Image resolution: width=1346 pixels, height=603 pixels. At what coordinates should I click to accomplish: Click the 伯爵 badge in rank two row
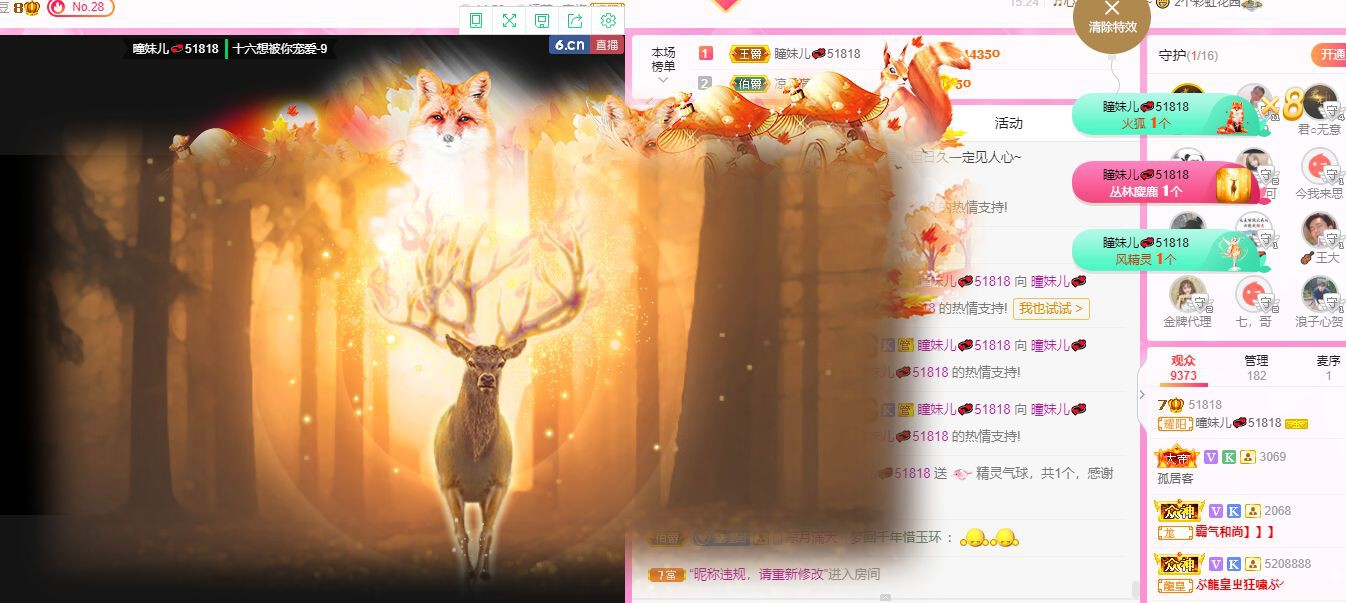(749, 83)
